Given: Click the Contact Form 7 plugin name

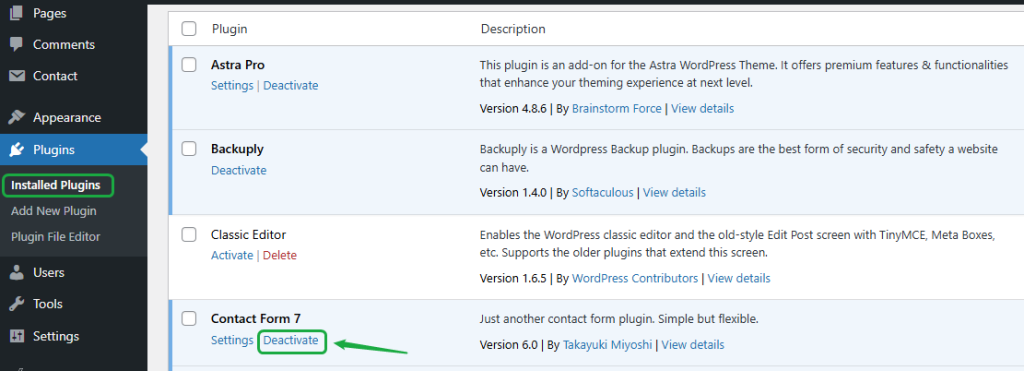Looking at the screenshot, I should (x=256, y=319).
